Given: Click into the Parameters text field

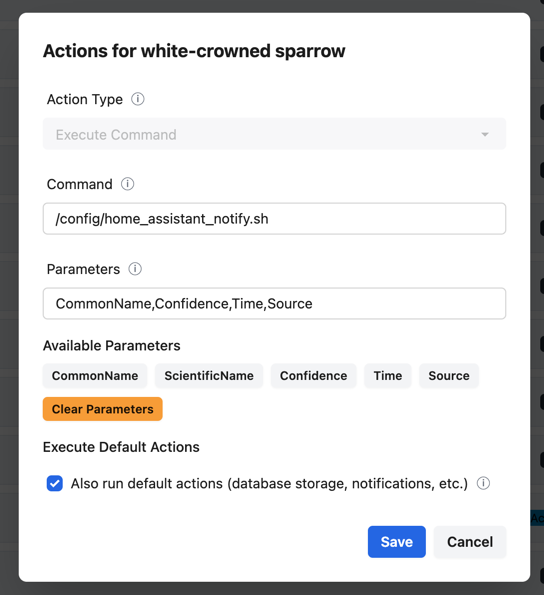Looking at the screenshot, I should click(x=274, y=304).
